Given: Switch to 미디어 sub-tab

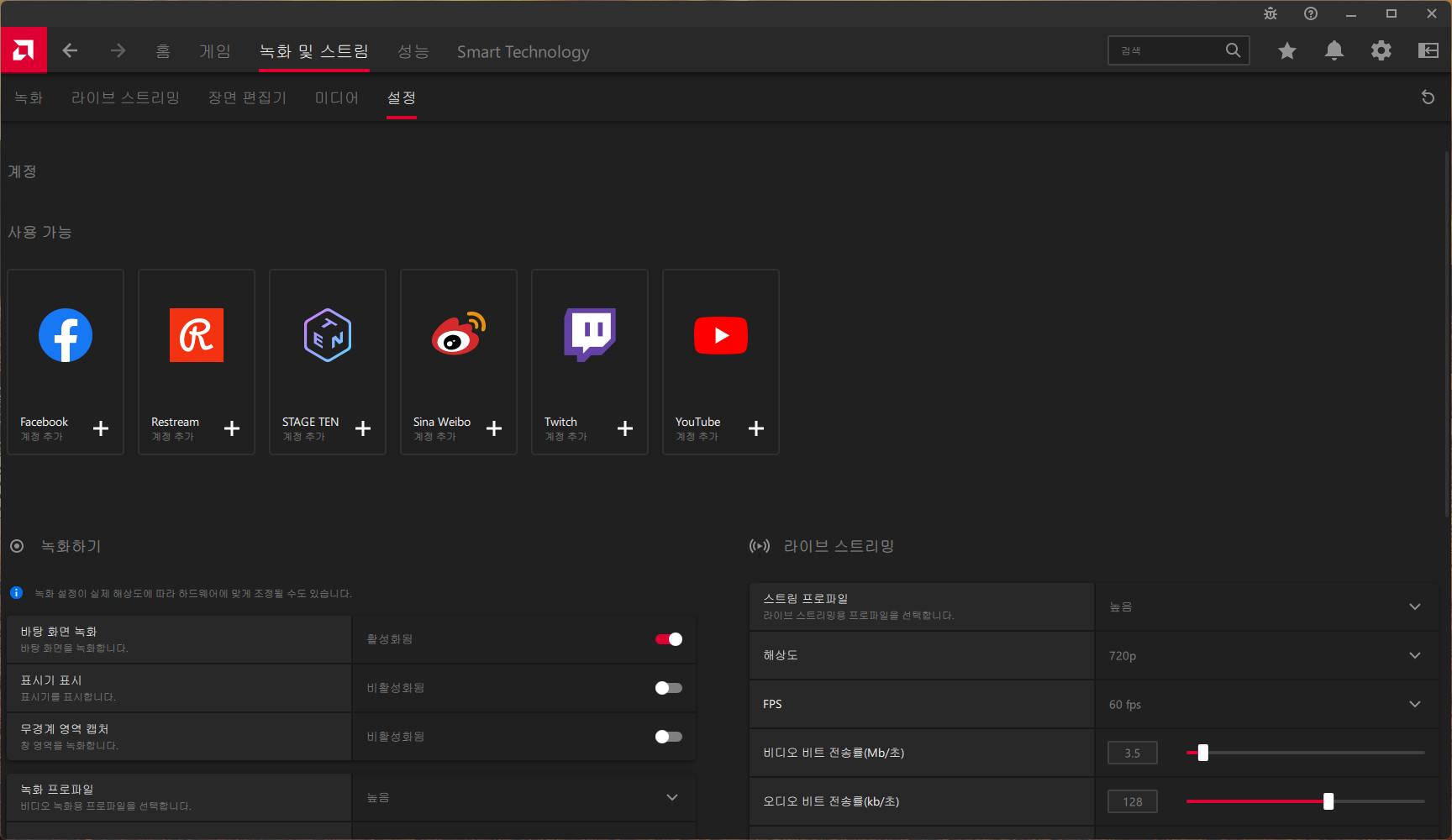Looking at the screenshot, I should tap(337, 97).
